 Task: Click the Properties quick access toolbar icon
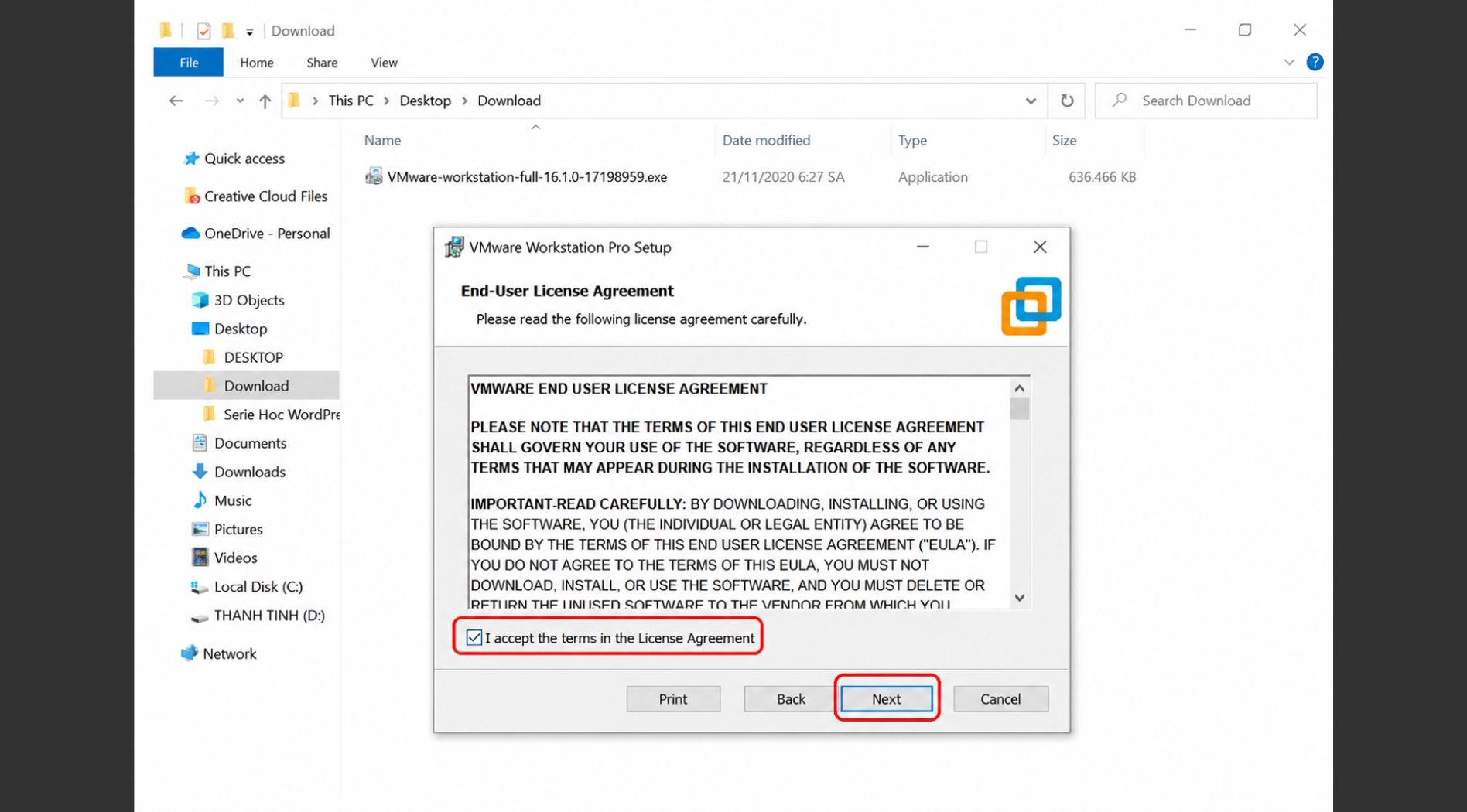tap(203, 31)
